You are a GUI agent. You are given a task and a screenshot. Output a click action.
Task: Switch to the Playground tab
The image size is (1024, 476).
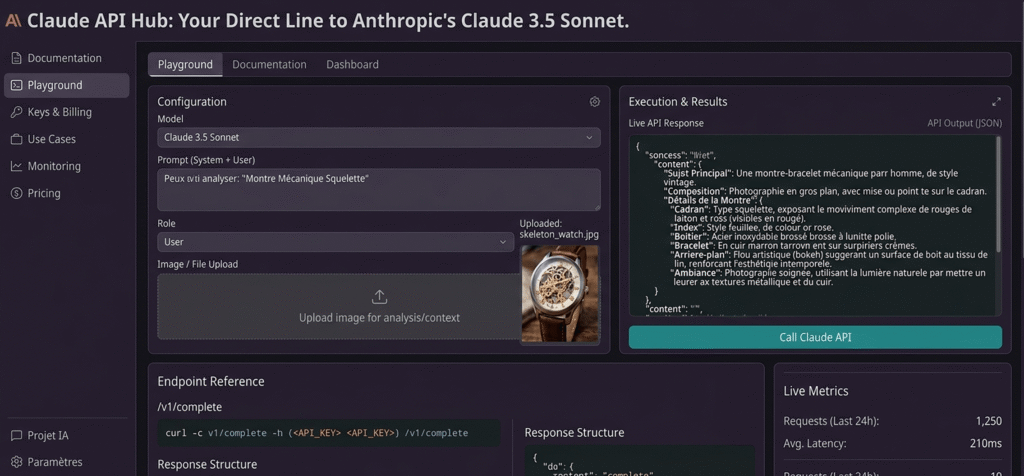pyautogui.click(x=185, y=65)
